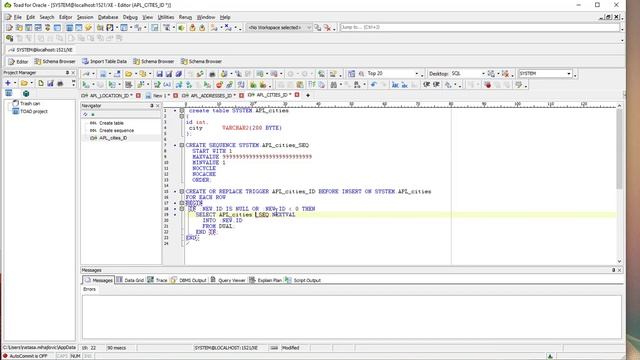Open the Database menu
The image size is (640, 360).
[x=108, y=17]
